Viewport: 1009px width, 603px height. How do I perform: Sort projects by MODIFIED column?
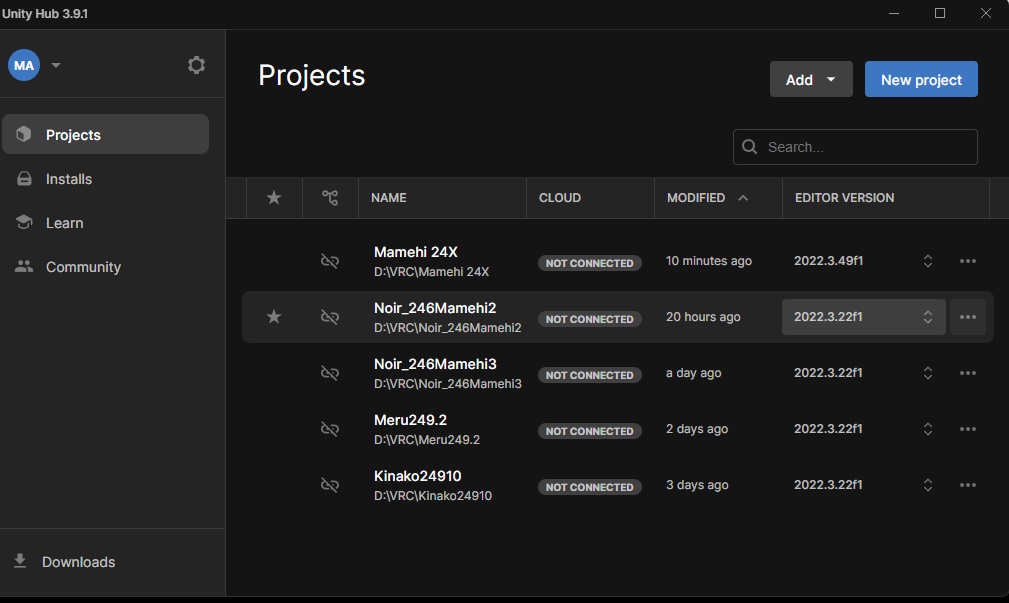tap(696, 198)
